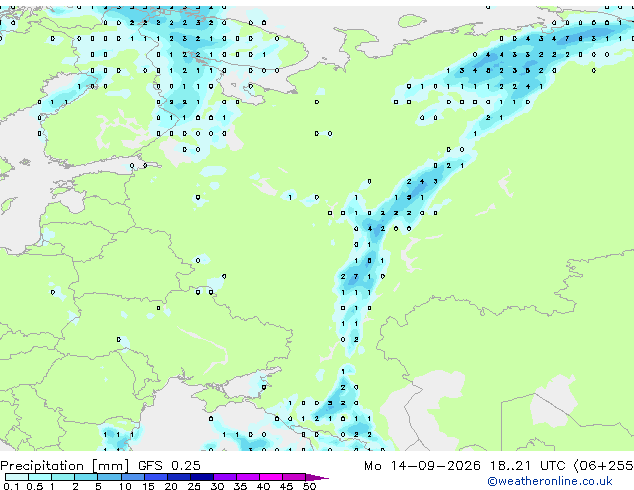Screen dimensions: 634x490
Task: Click the arrow tip above 50 on legend
Action: click(x=317, y=477)
